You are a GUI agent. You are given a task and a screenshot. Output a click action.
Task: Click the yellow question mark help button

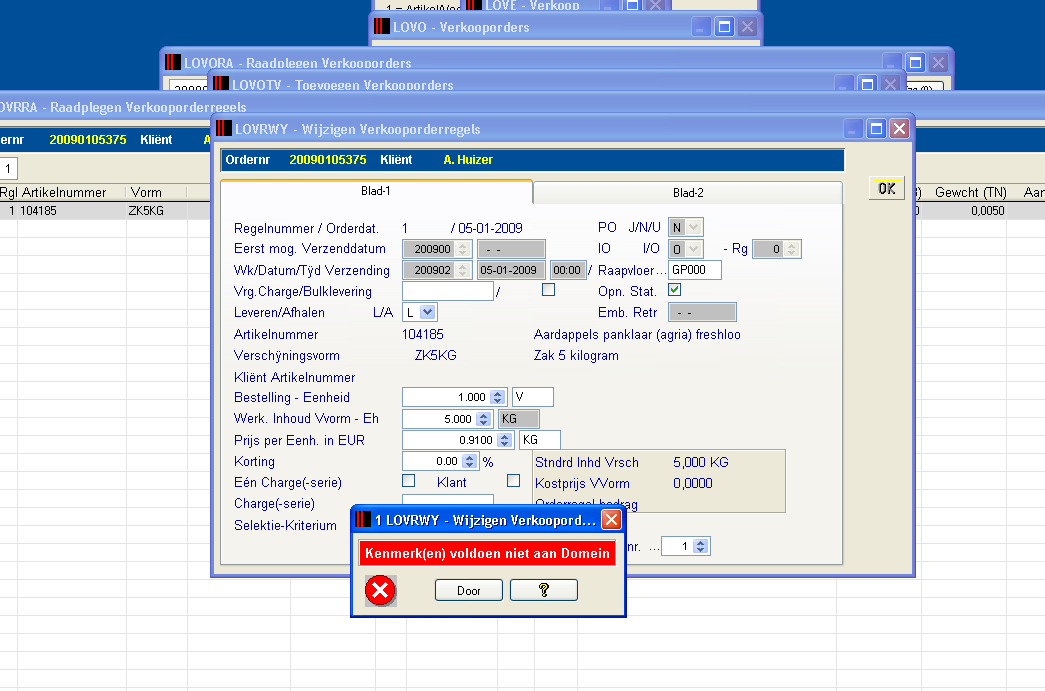544,590
